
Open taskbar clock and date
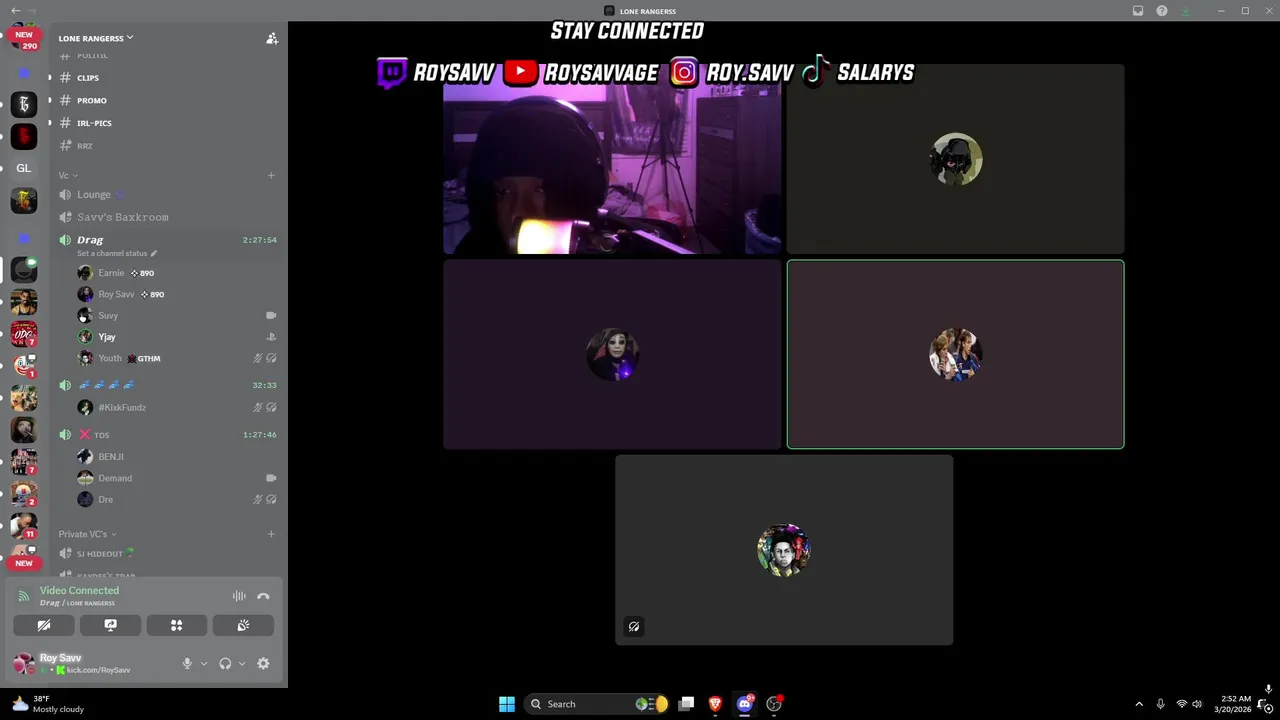pos(1235,704)
